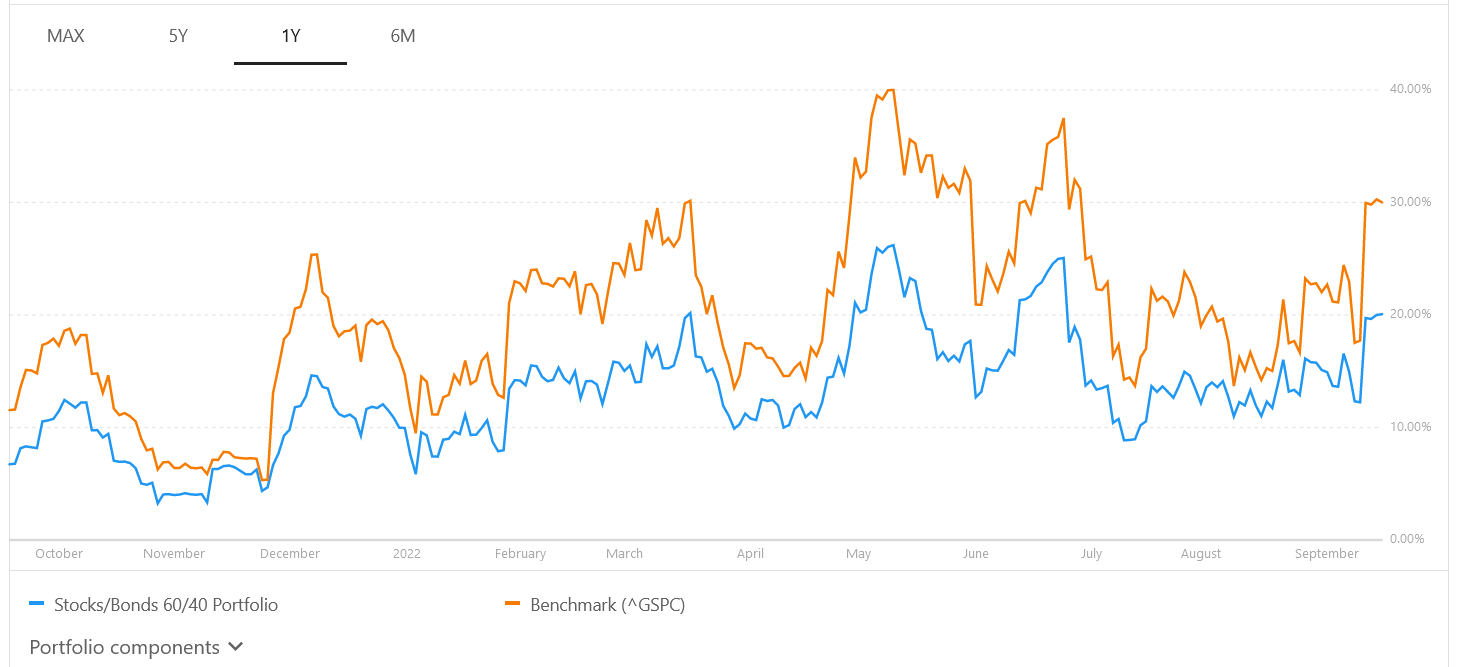Viewport: 1458px width, 667px height.
Task: Show the 6M time range
Action: [x=403, y=36]
